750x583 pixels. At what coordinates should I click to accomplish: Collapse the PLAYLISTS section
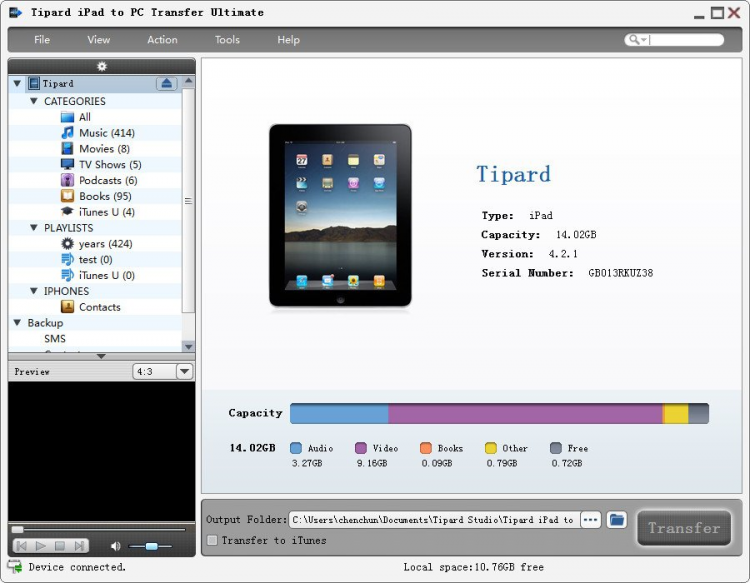33,228
